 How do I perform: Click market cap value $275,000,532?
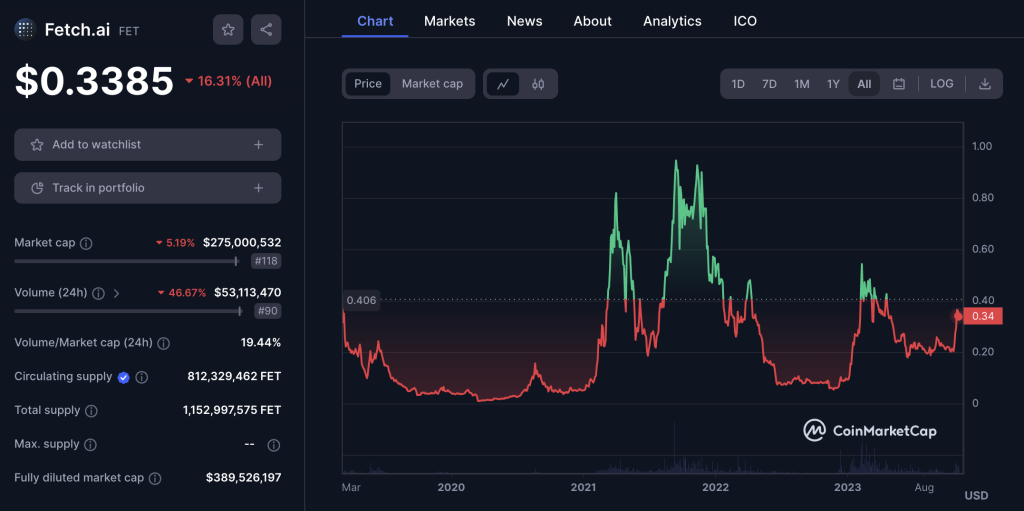(242, 243)
